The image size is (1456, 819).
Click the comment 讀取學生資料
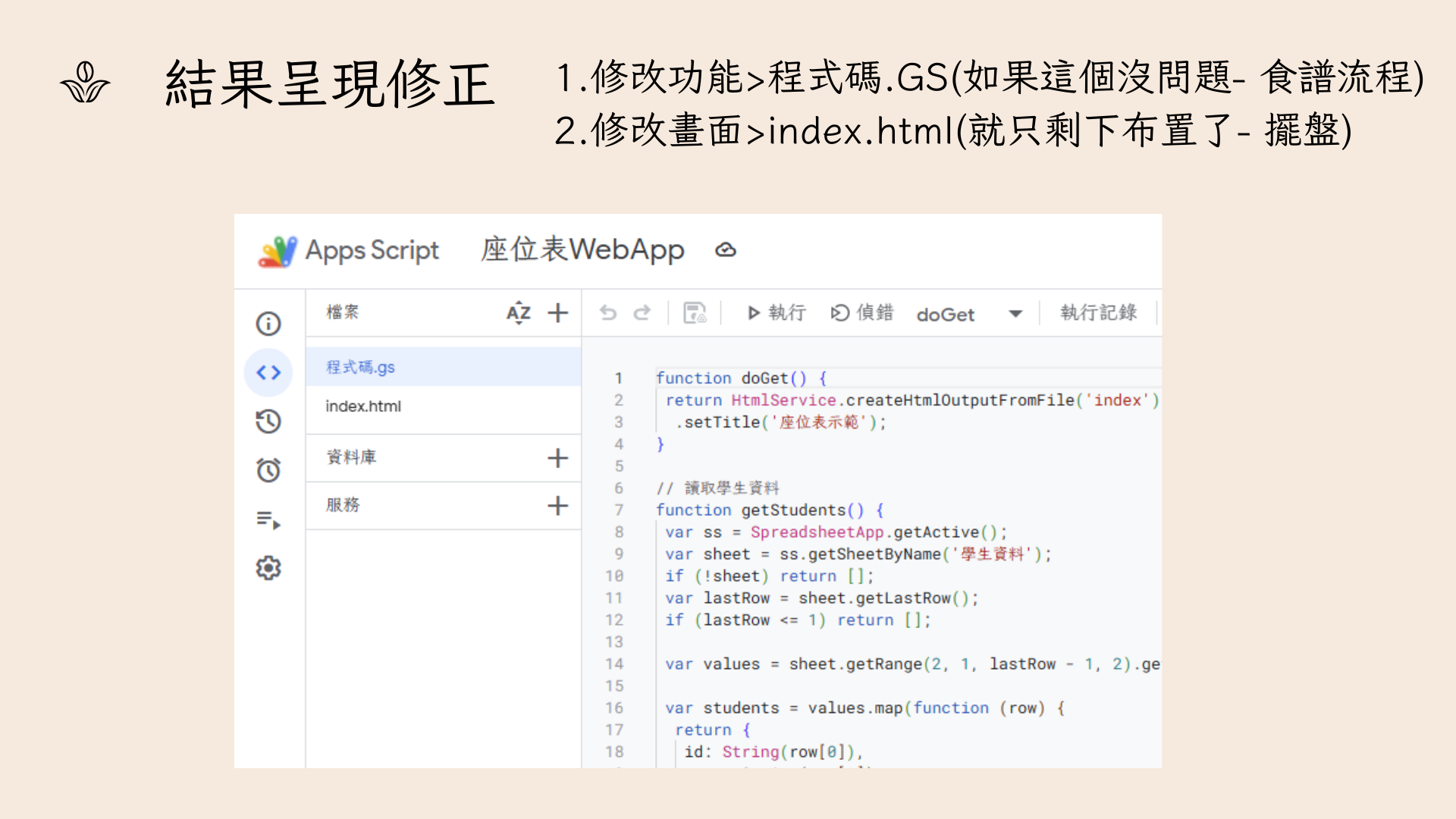[718, 488]
